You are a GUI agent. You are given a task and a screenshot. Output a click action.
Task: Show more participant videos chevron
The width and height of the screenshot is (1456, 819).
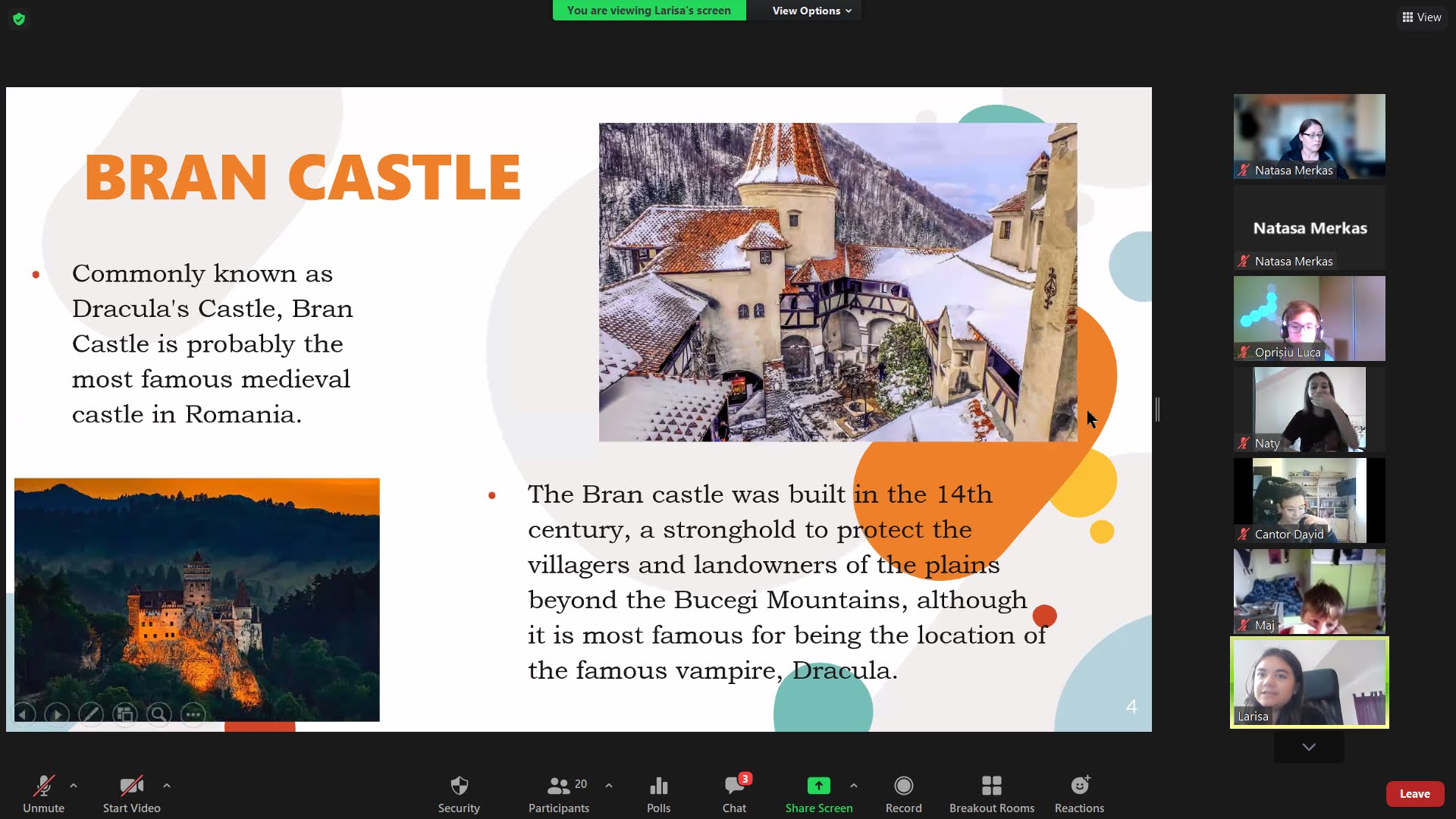(1309, 747)
